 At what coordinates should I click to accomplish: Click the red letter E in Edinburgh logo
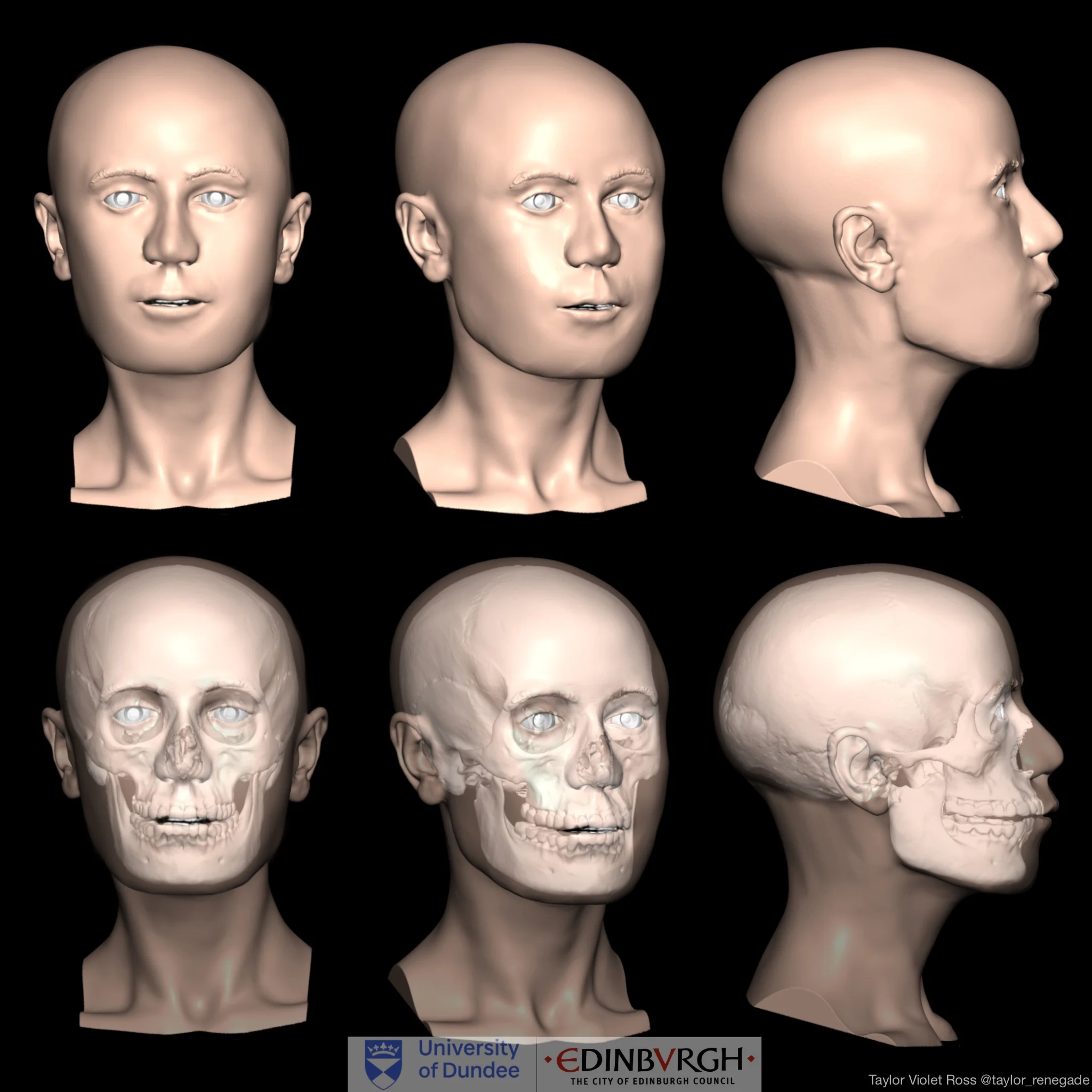(567, 1060)
